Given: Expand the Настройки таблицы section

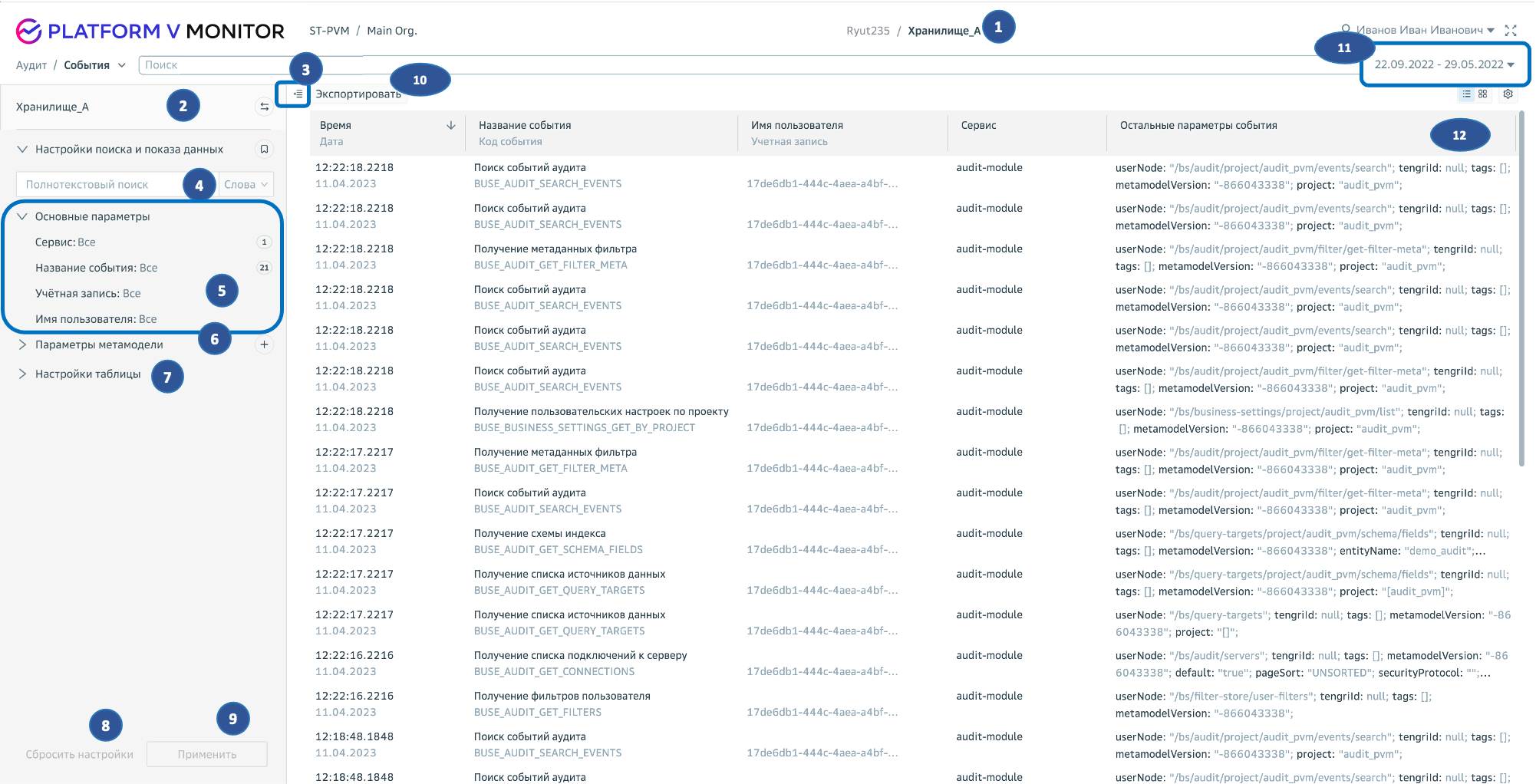Looking at the screenshot, I should tap(22, 374).
